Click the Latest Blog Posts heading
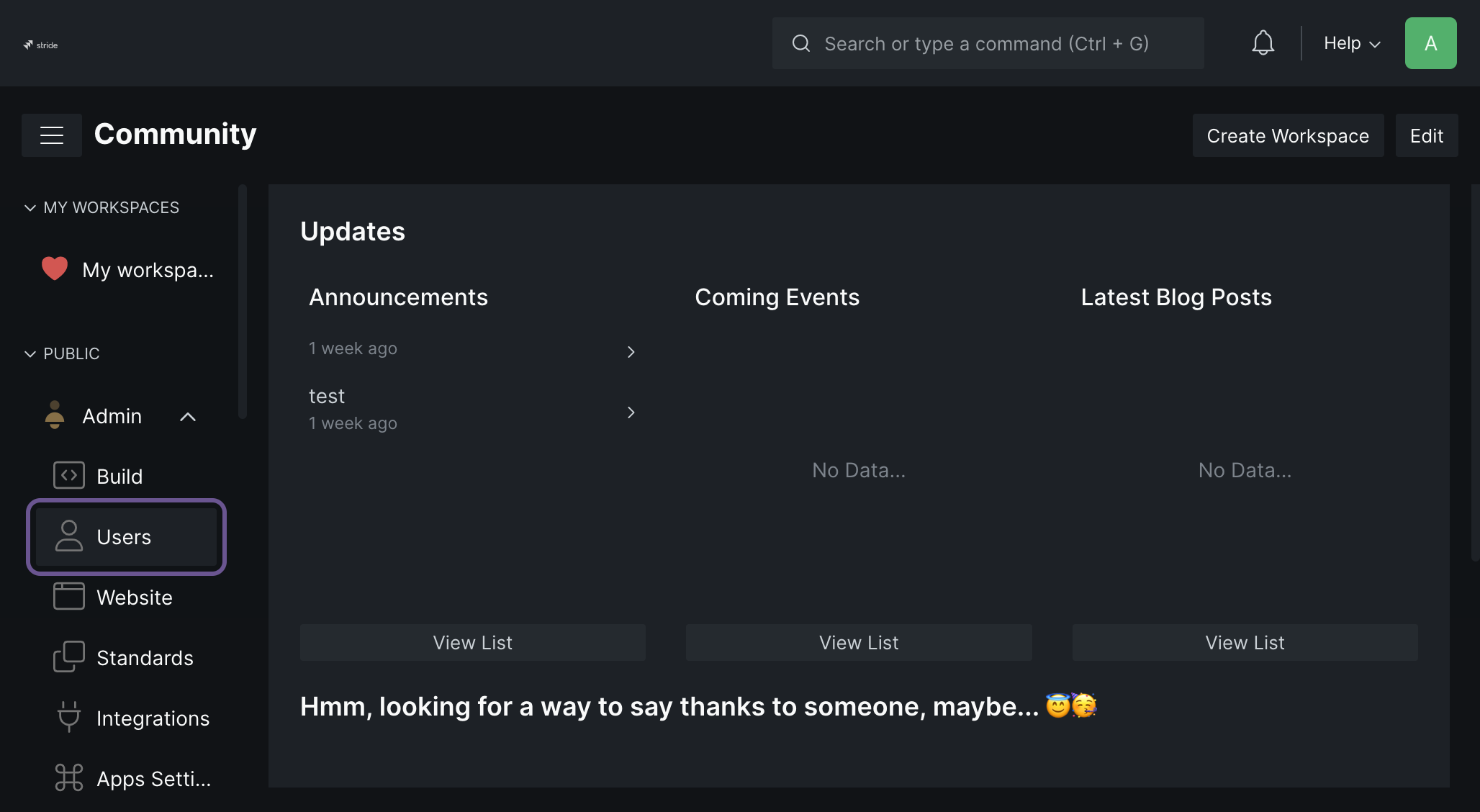 click(x=1176, y=297)
